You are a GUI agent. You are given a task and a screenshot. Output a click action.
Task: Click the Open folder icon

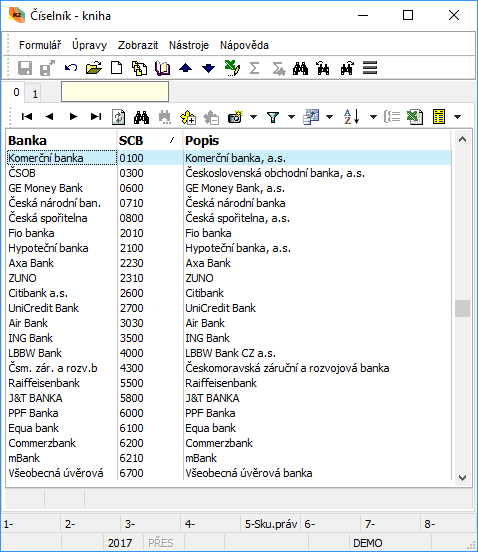[94, 68]
